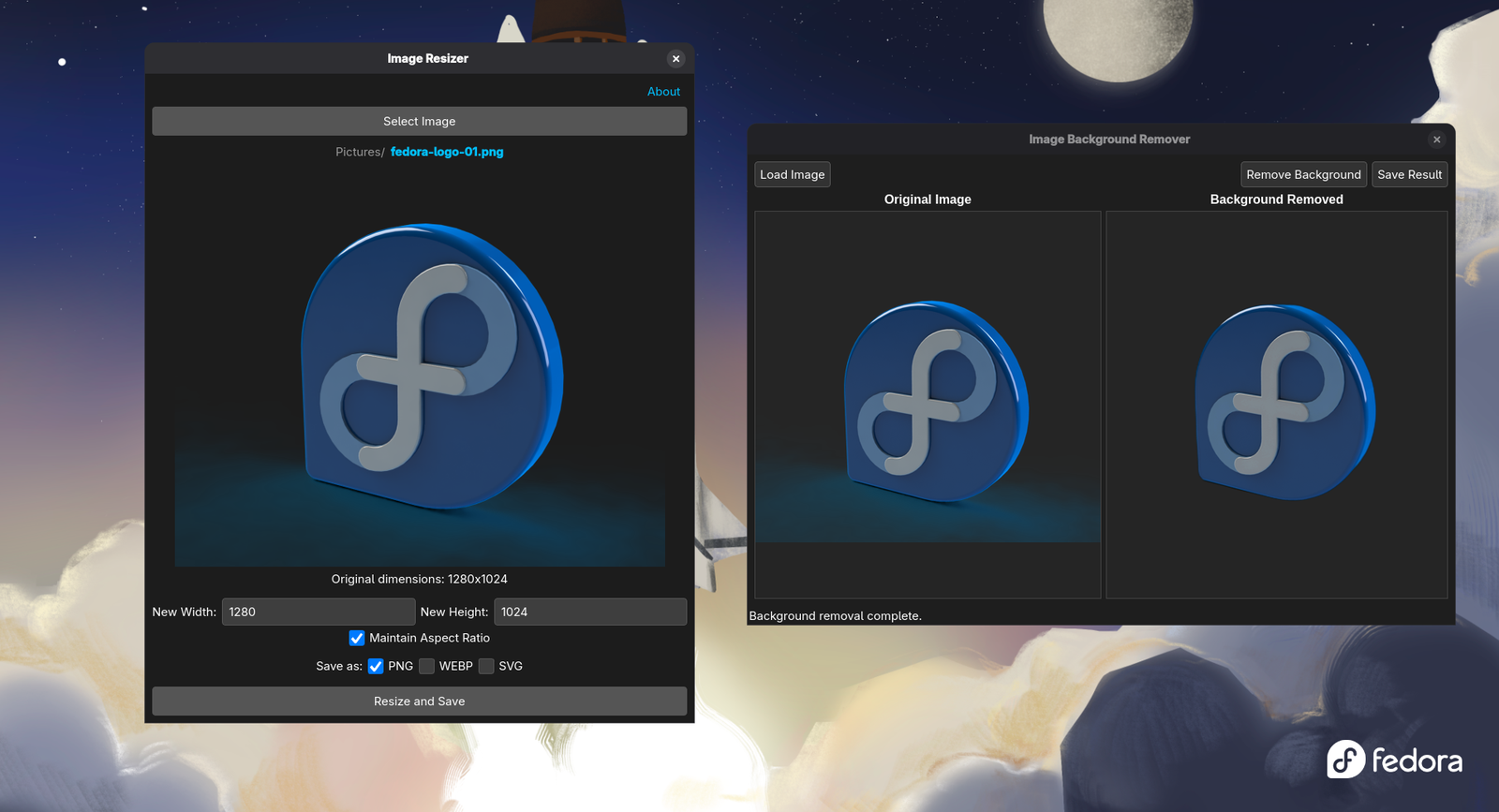
Task: Click the Background removal complete status text
Action: pos(835,616)
